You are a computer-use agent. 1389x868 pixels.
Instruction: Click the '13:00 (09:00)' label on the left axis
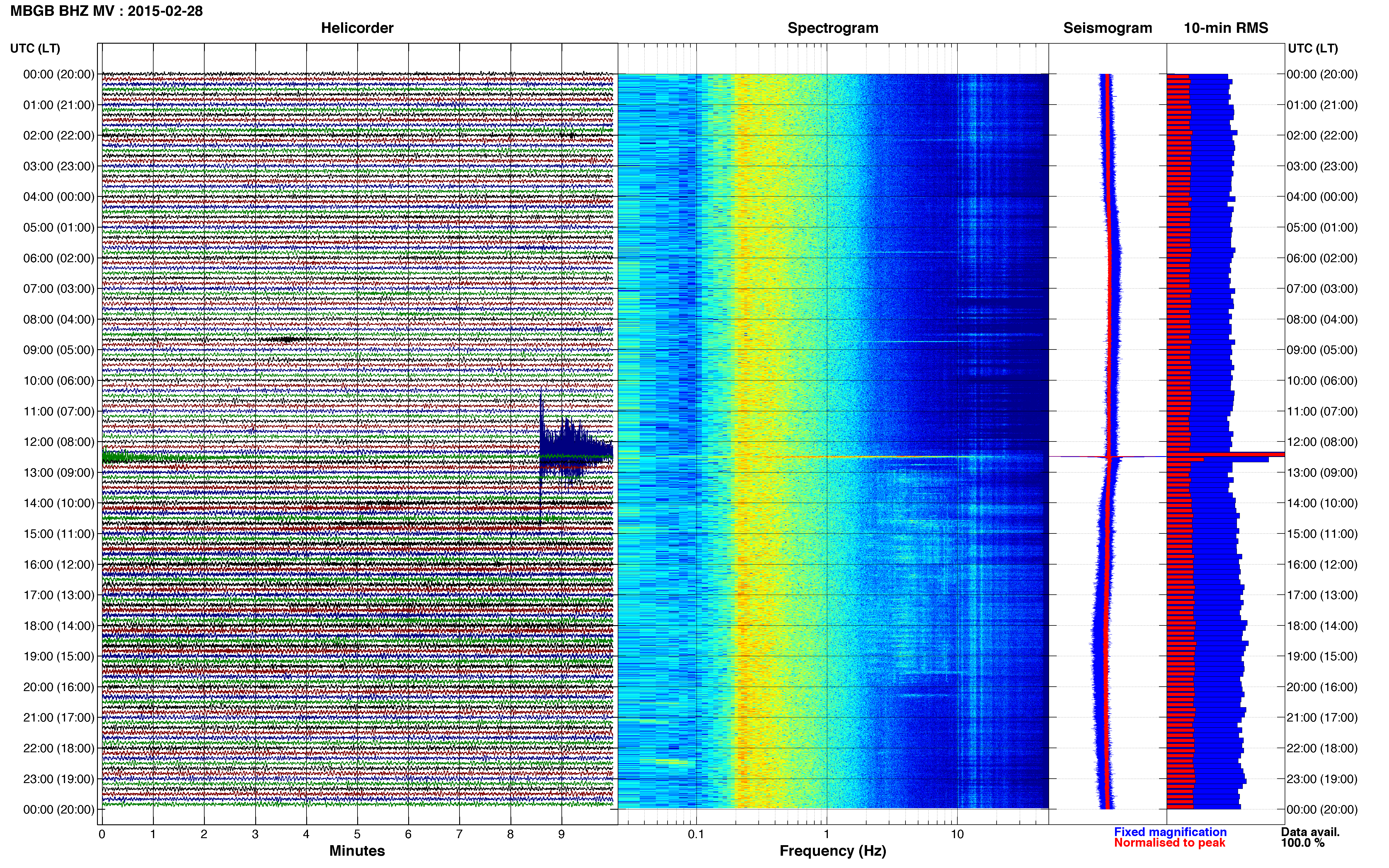point(59,473)
